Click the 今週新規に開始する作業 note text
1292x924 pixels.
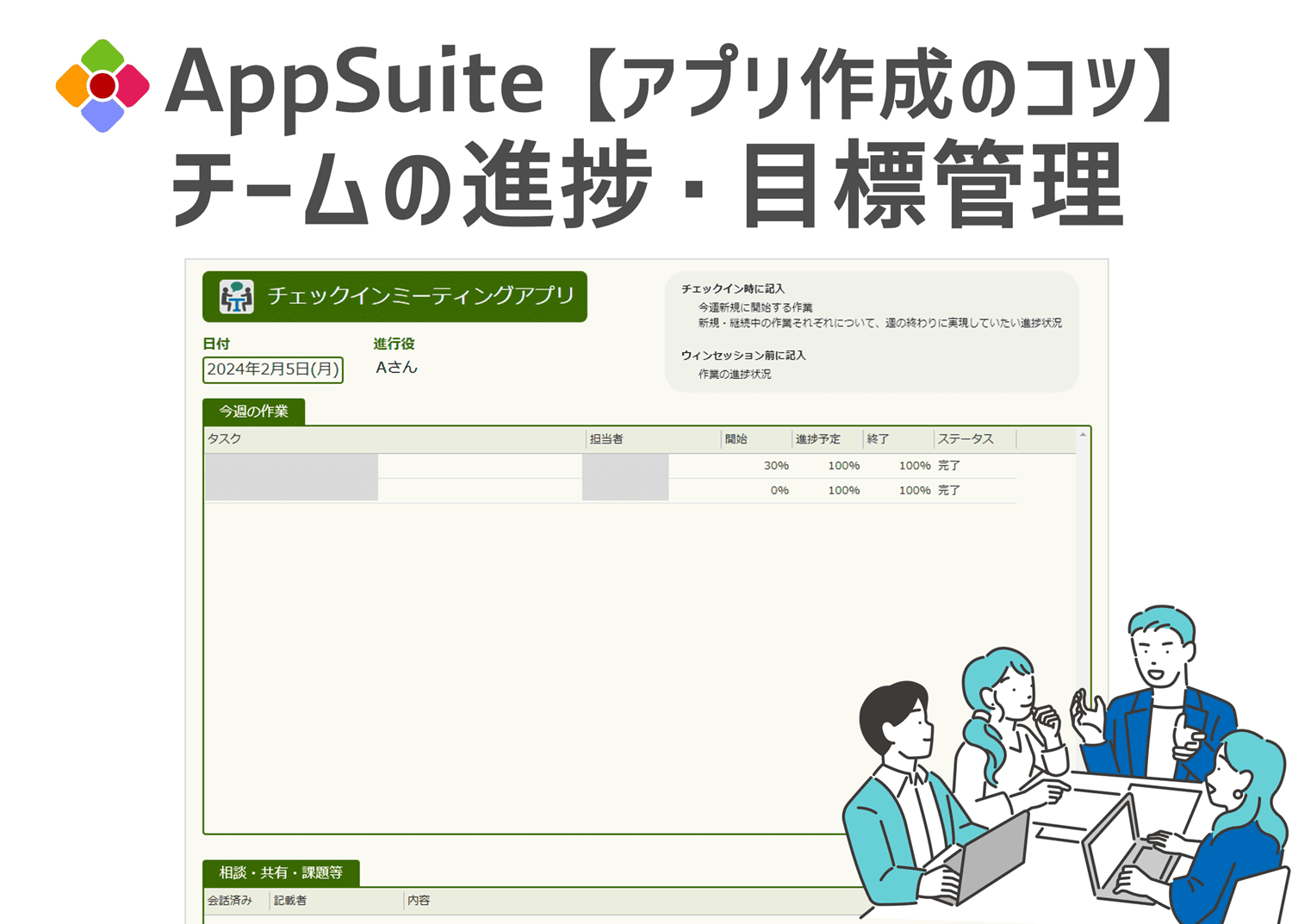pos(755,307)
